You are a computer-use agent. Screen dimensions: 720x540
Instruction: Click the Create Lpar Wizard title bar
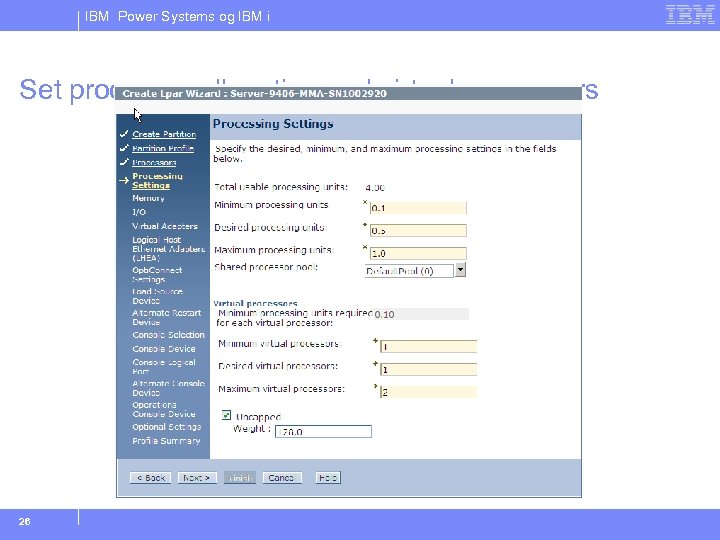(349, 93)
